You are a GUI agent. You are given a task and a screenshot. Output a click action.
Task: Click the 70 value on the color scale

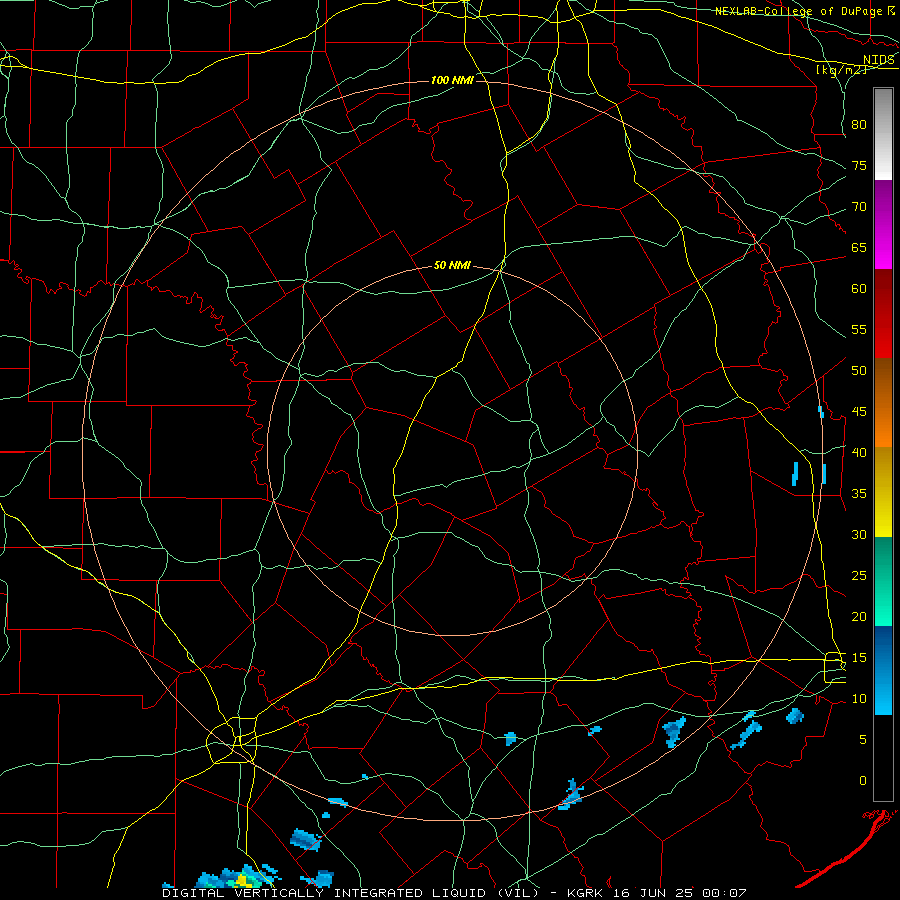[859, 207]
